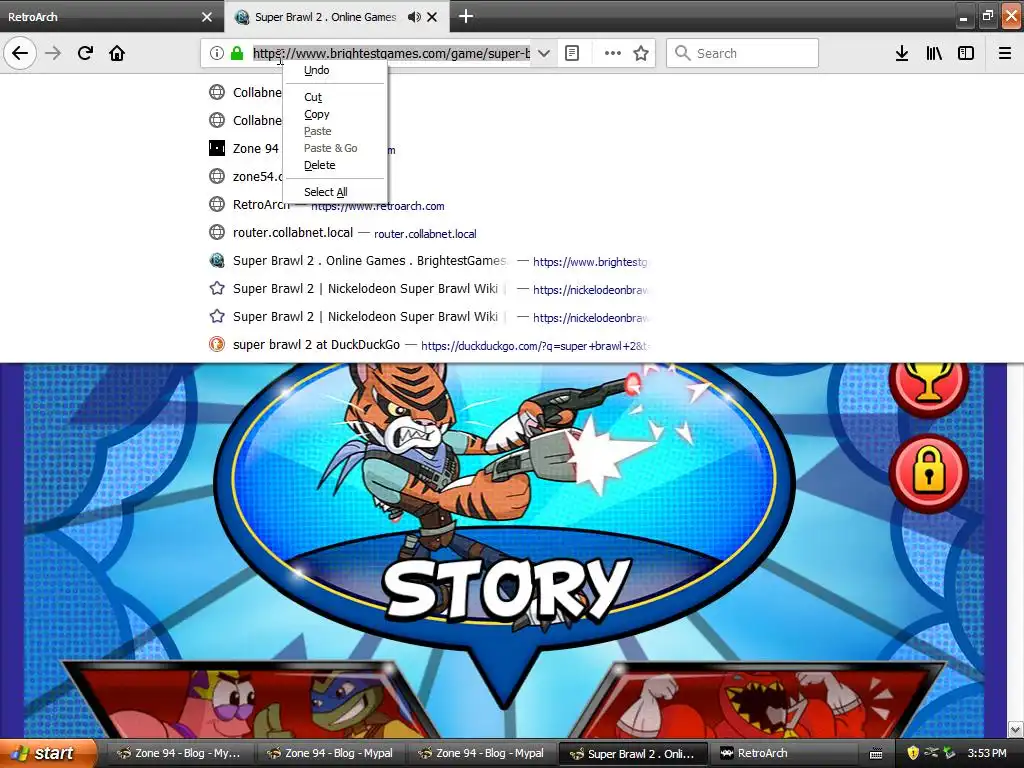The width and height of the screenshot is (1024, 768).
Task: Click the 3:53 PM system clock
Action: pos(987,753)
